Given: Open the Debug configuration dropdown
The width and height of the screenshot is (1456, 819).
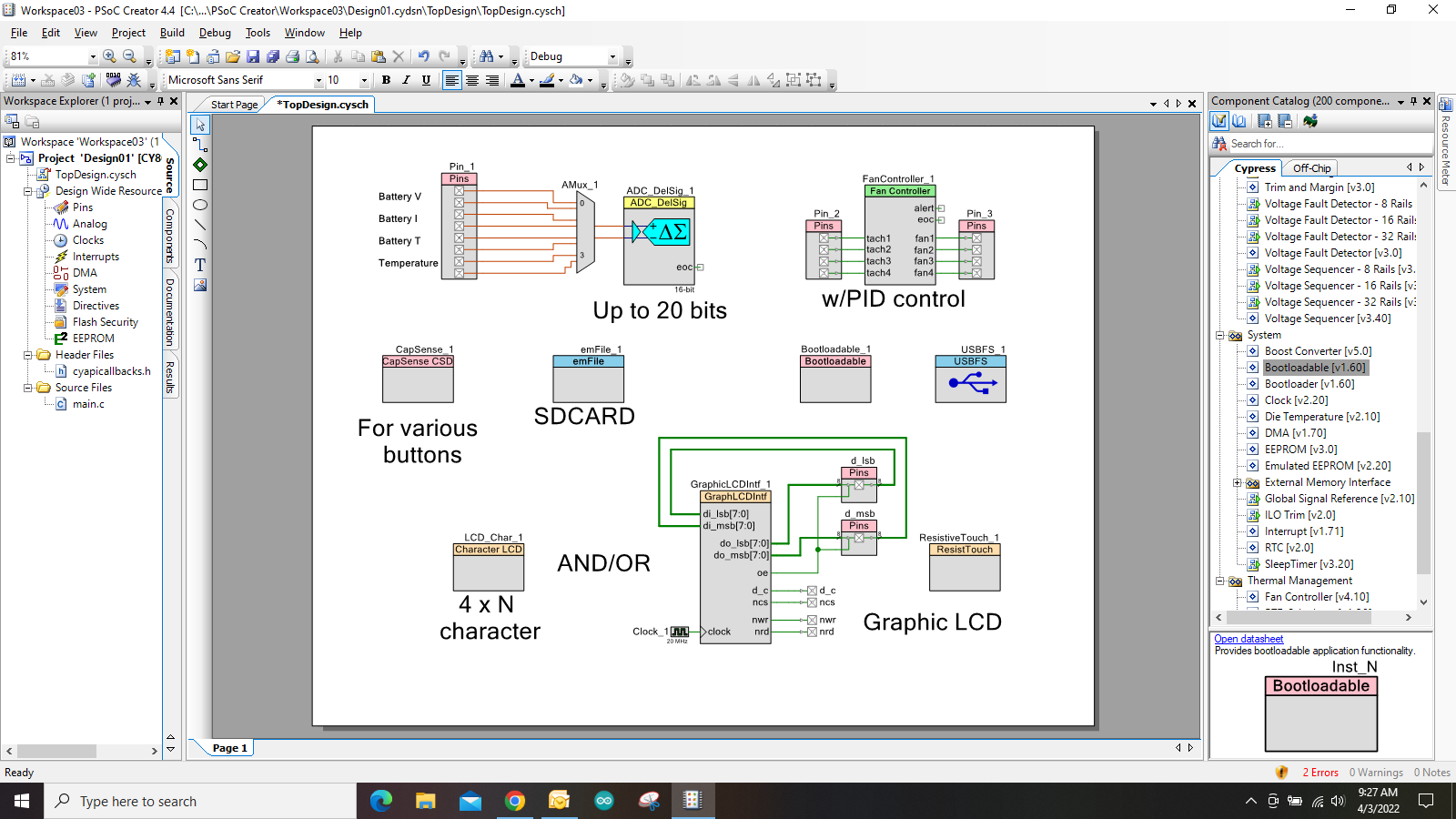Looking at the screenshot, I should point(612,56).
